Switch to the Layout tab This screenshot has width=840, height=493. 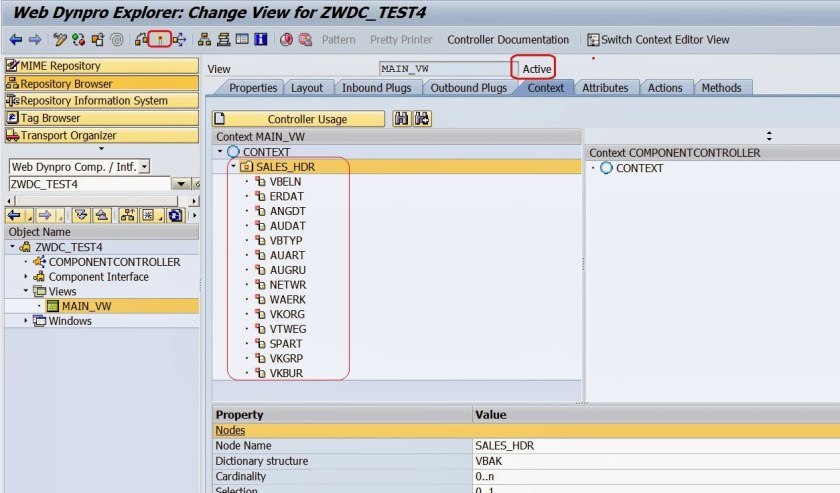(x=307, y=88)
